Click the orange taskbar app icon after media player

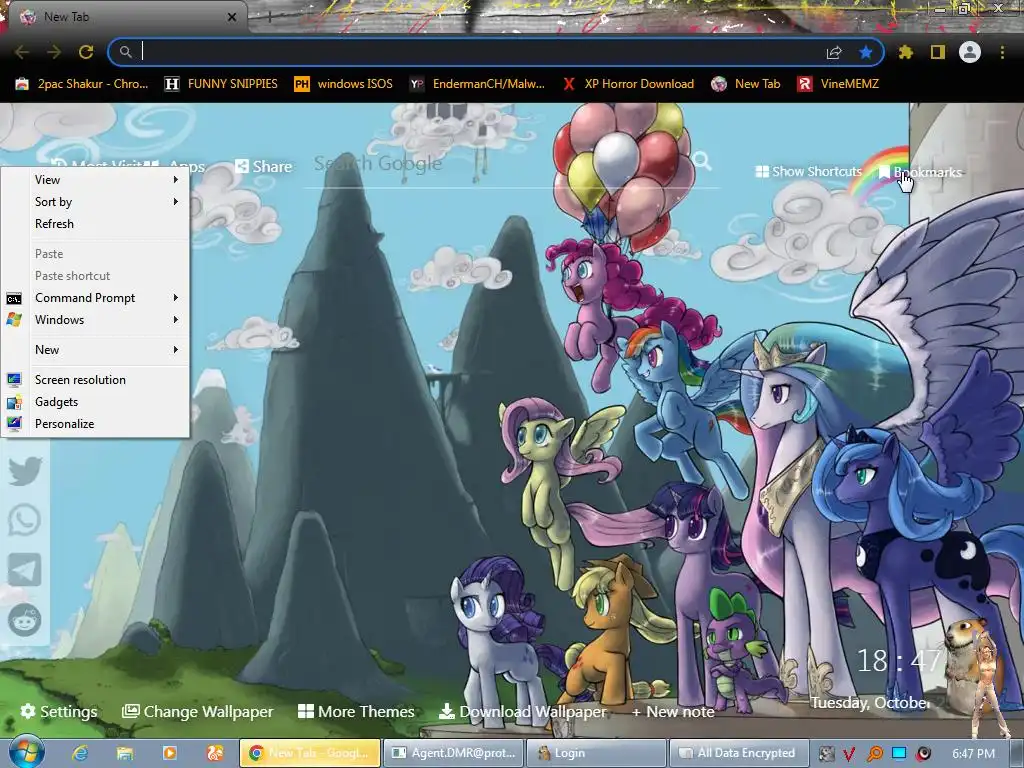[214, 754]
